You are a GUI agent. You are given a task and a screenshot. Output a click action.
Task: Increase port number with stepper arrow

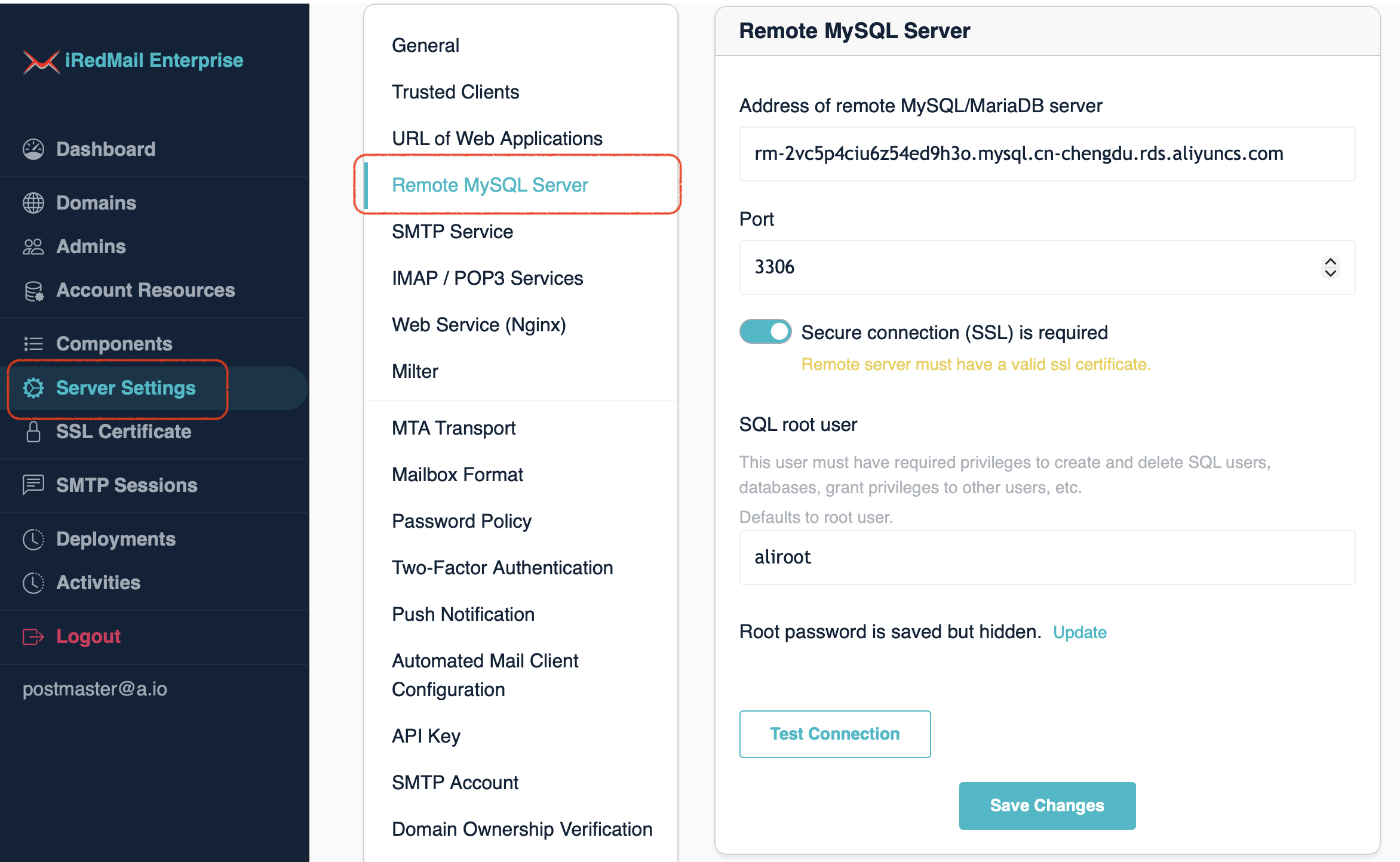[x=1330, y=261]
